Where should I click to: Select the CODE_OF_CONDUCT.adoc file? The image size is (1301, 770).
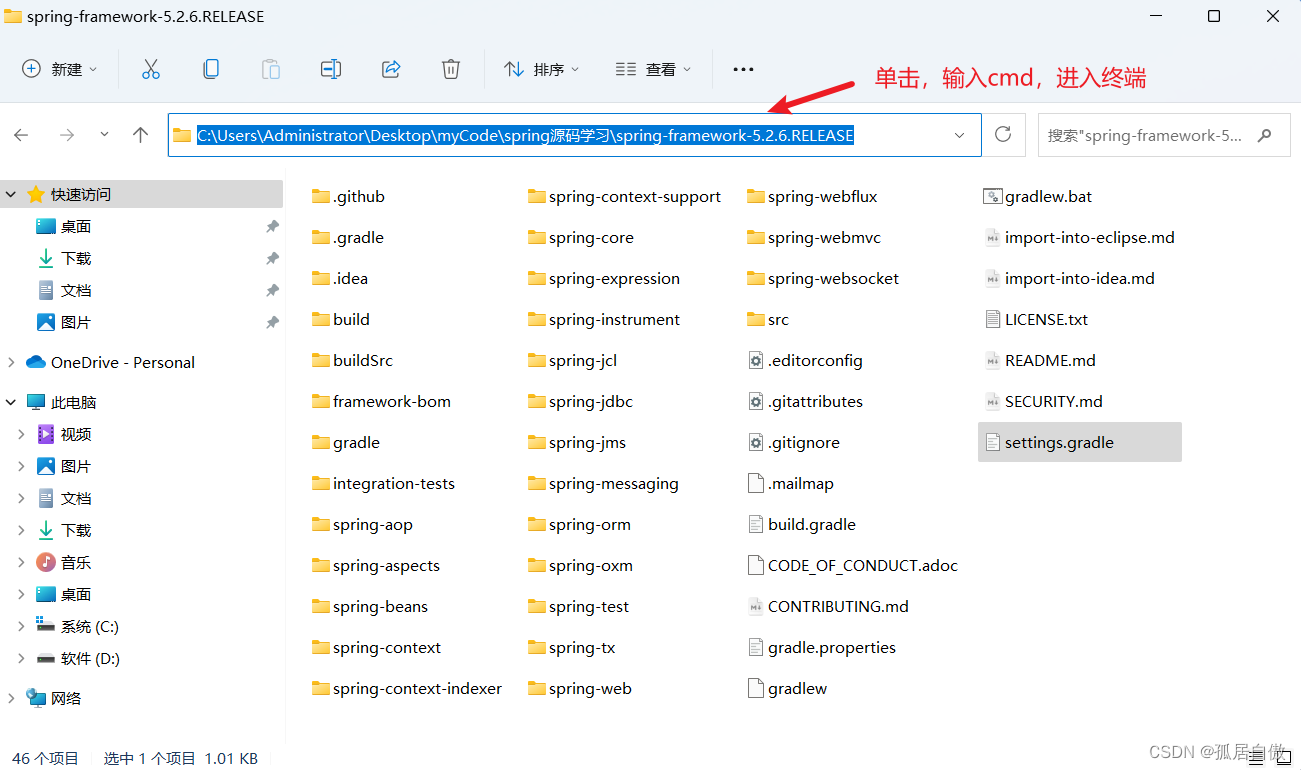tap(853, 565)
